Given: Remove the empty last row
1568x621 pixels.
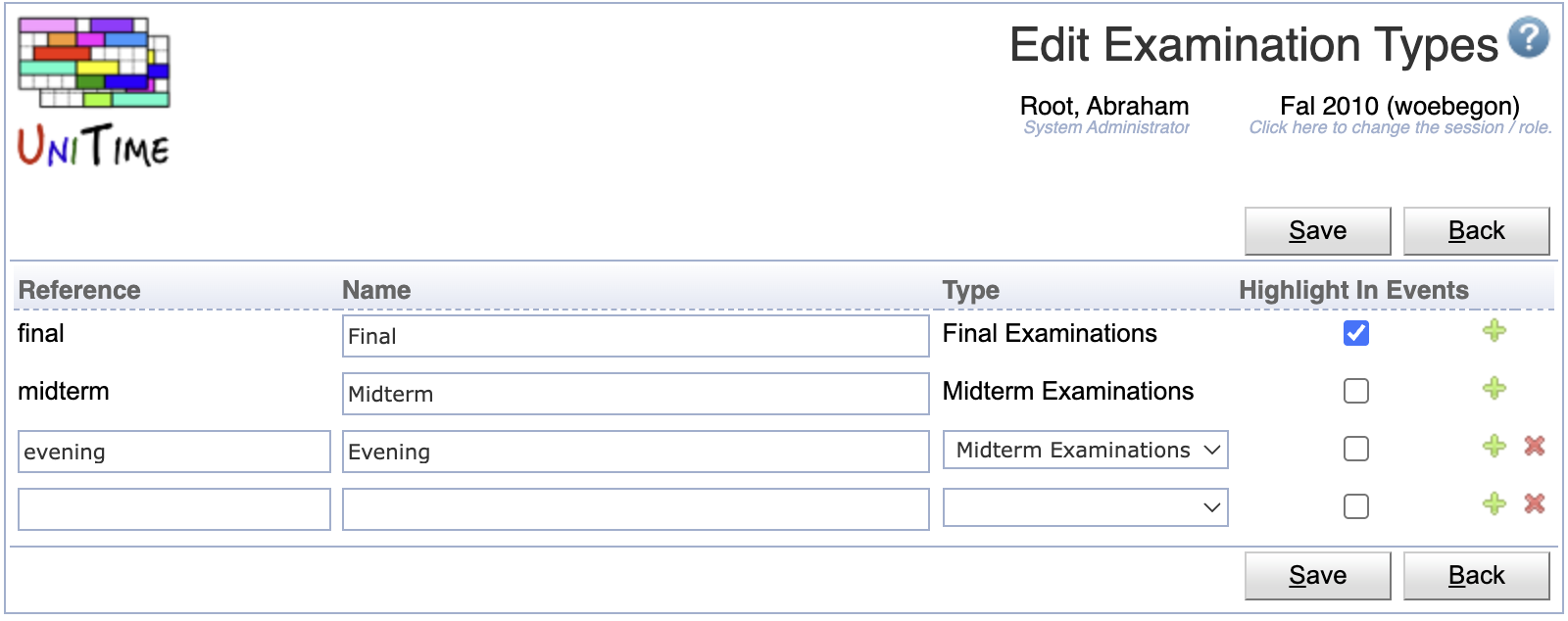Looking at the screenshot, I should 1535,503.
